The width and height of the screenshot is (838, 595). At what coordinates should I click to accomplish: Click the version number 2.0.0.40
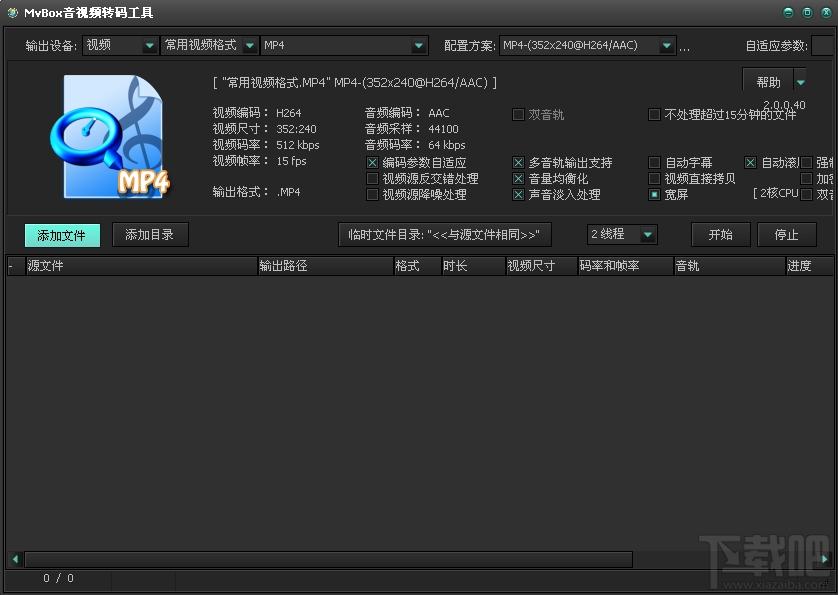[784, 105]
